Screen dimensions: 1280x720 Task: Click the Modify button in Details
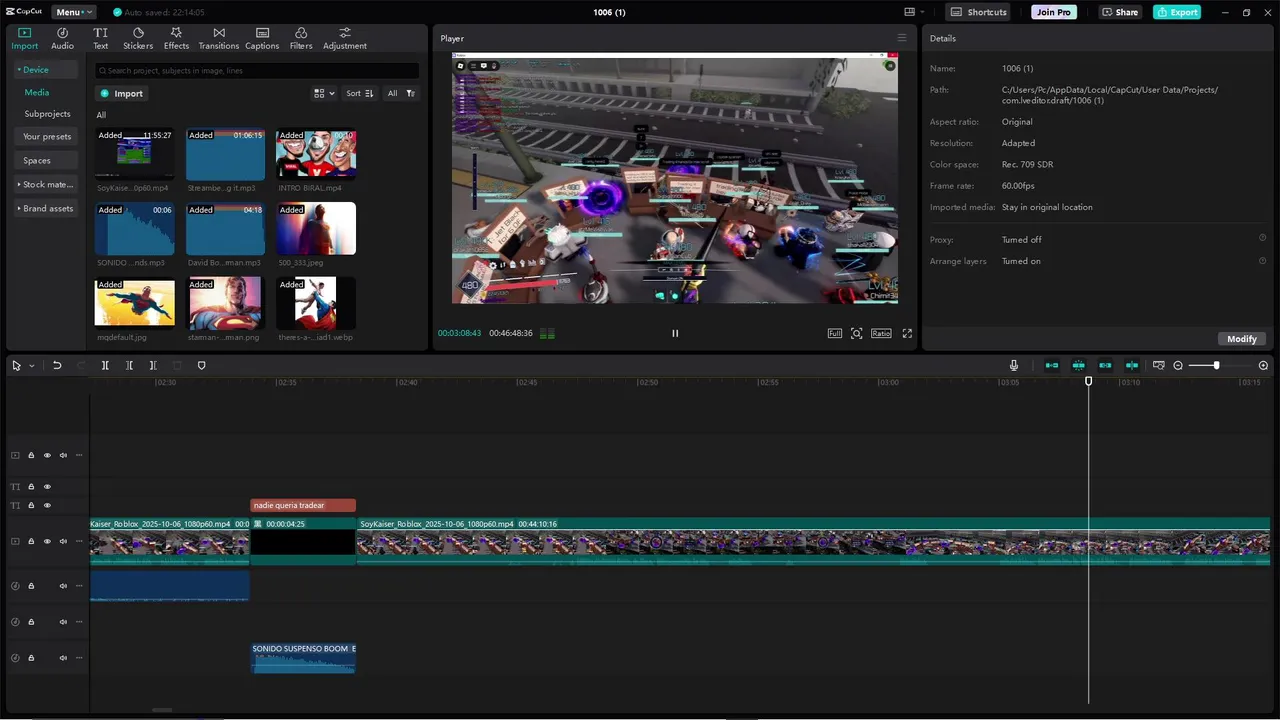[1242, 339]
